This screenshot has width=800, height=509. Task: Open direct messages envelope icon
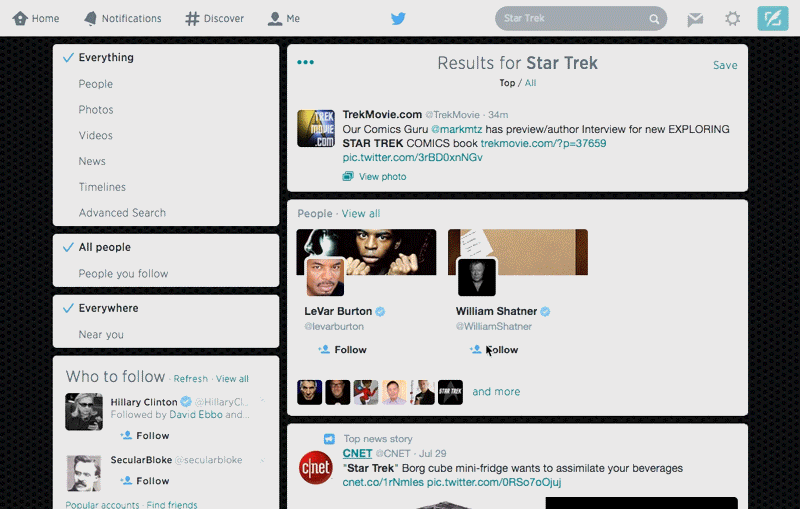tap(695, 19)
